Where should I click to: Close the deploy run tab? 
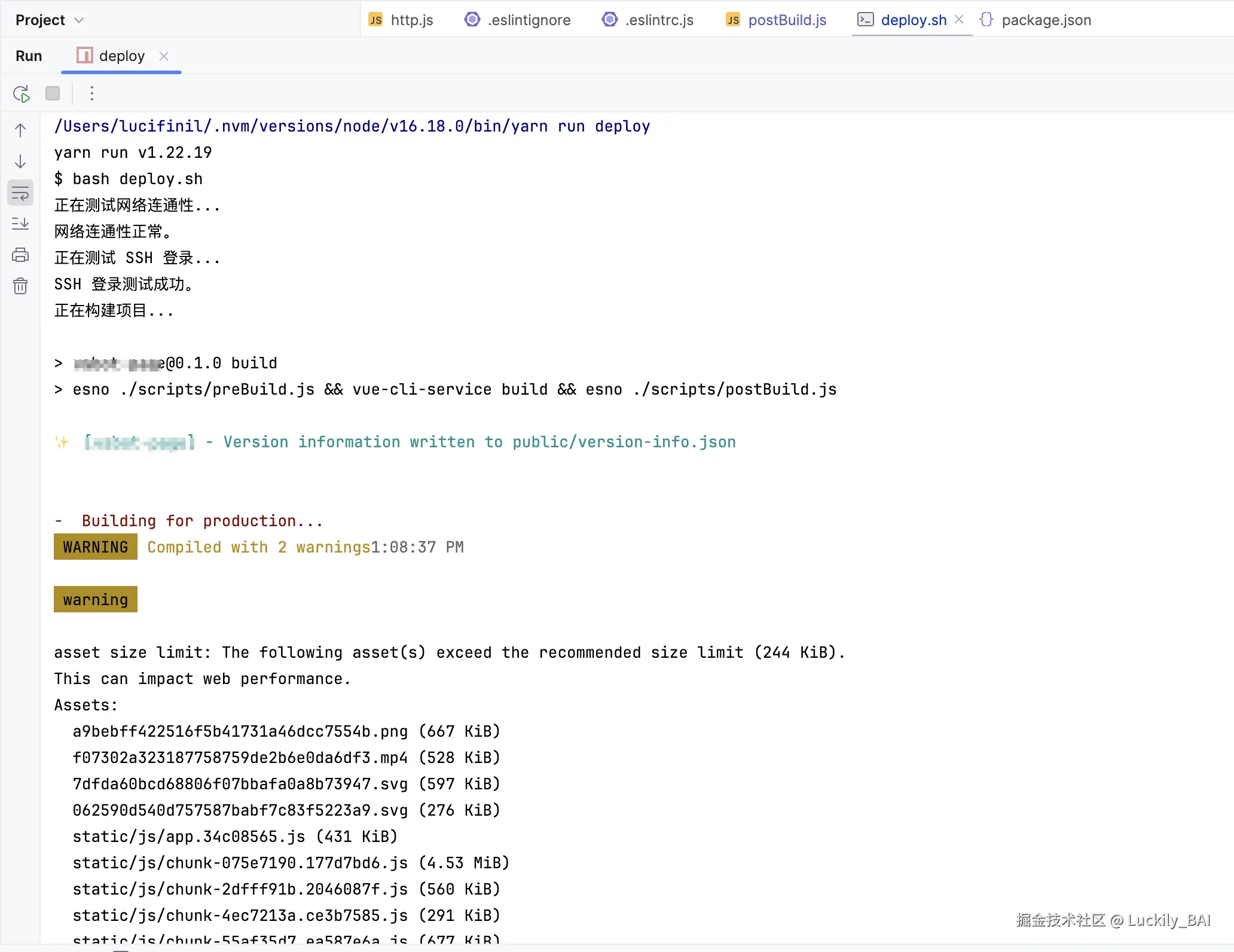[x=164, y=56]
